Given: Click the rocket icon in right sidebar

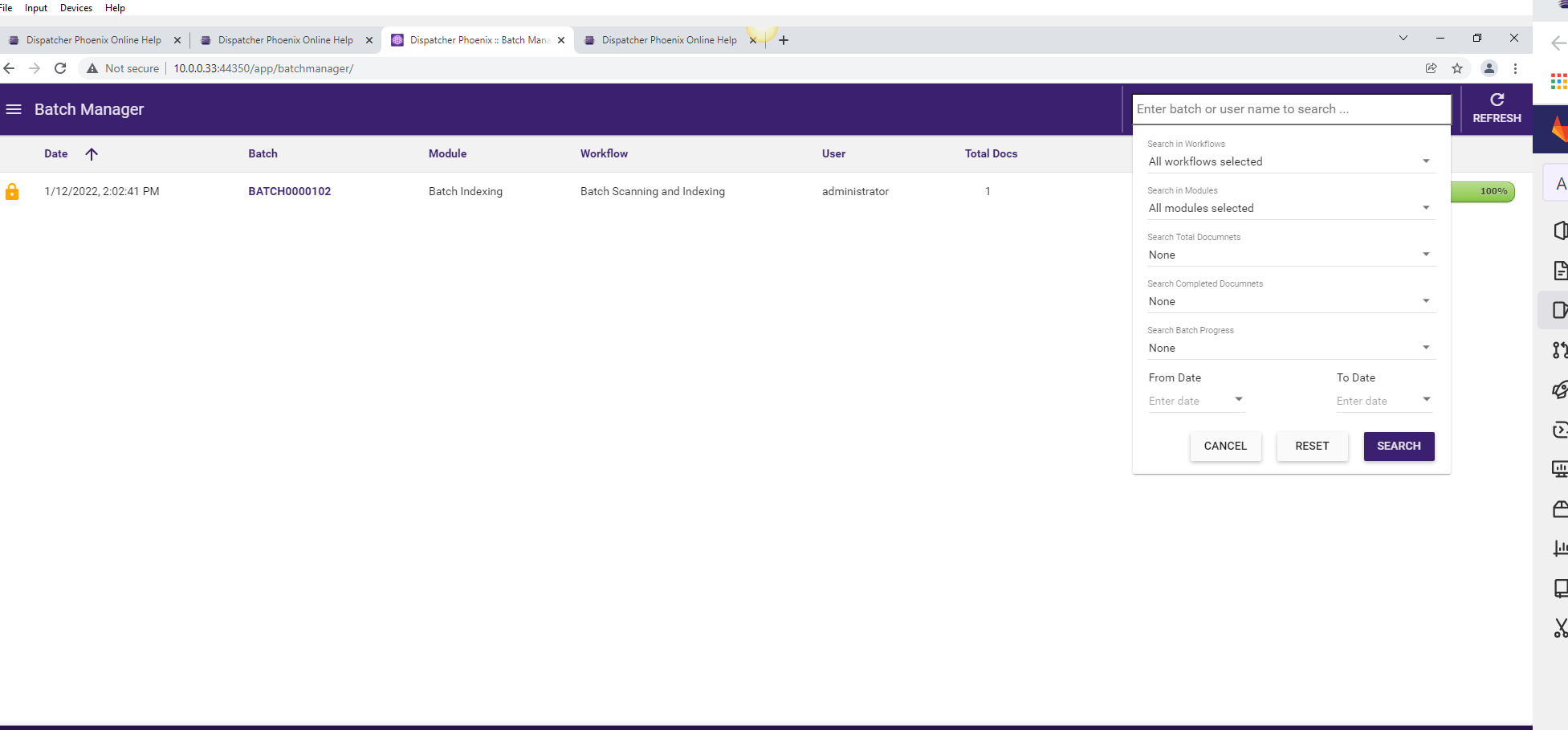Looking at the screenshot, I should point(1560,390).
